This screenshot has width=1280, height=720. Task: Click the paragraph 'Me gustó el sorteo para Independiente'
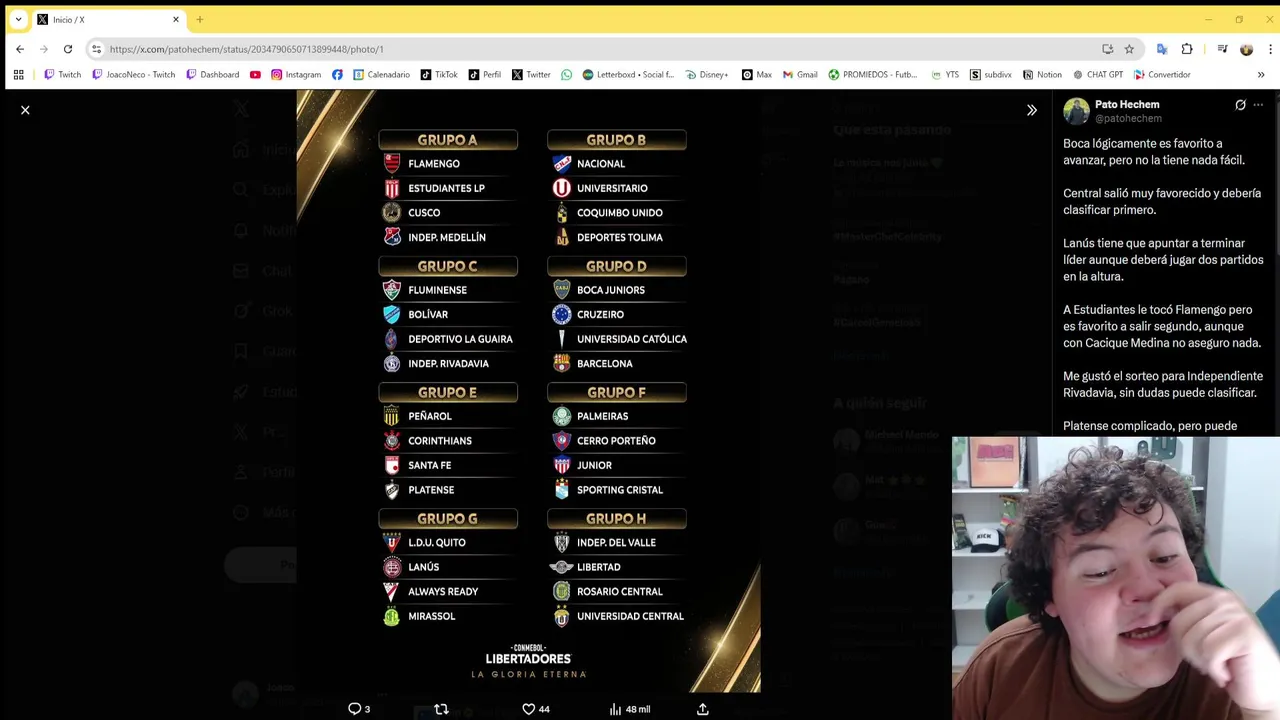point(1163,385)
